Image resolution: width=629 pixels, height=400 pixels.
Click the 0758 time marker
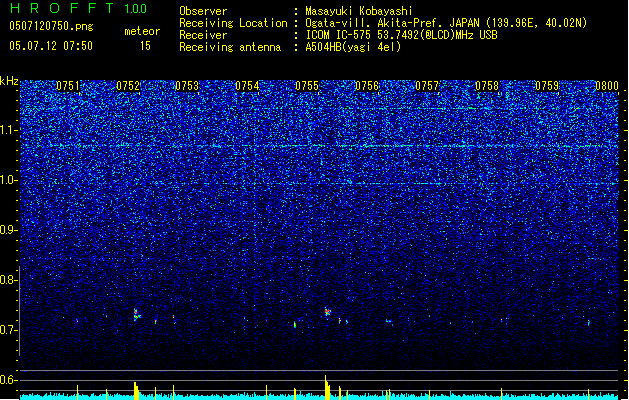[487, 86]
